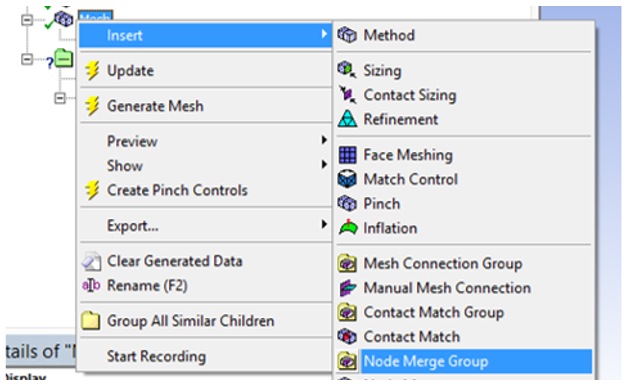Insert a Method mesh control
This screenshot has height=387, width=625.
[464, 35]
